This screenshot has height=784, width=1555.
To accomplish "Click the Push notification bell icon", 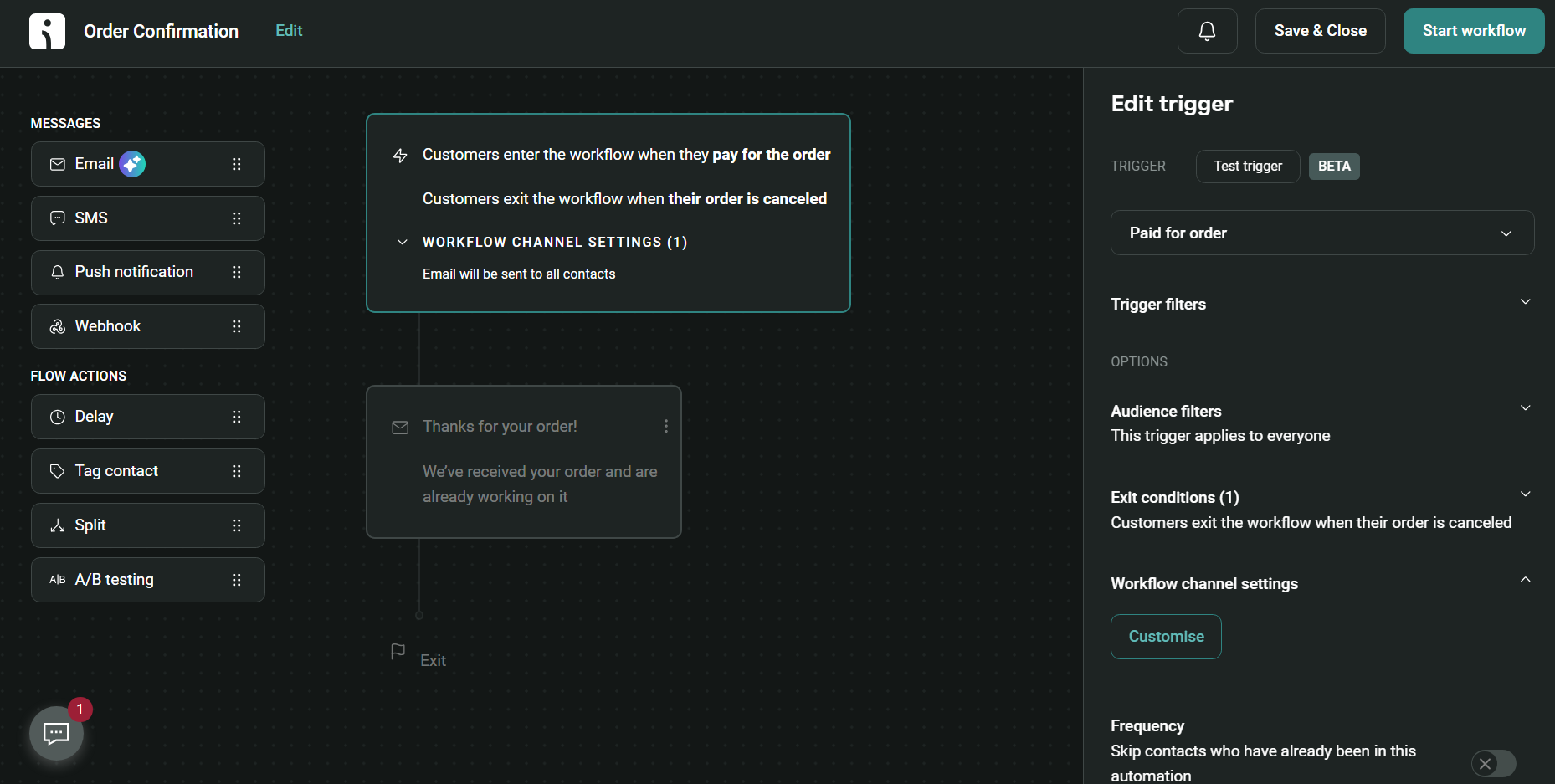I will (x=58, y=273).
